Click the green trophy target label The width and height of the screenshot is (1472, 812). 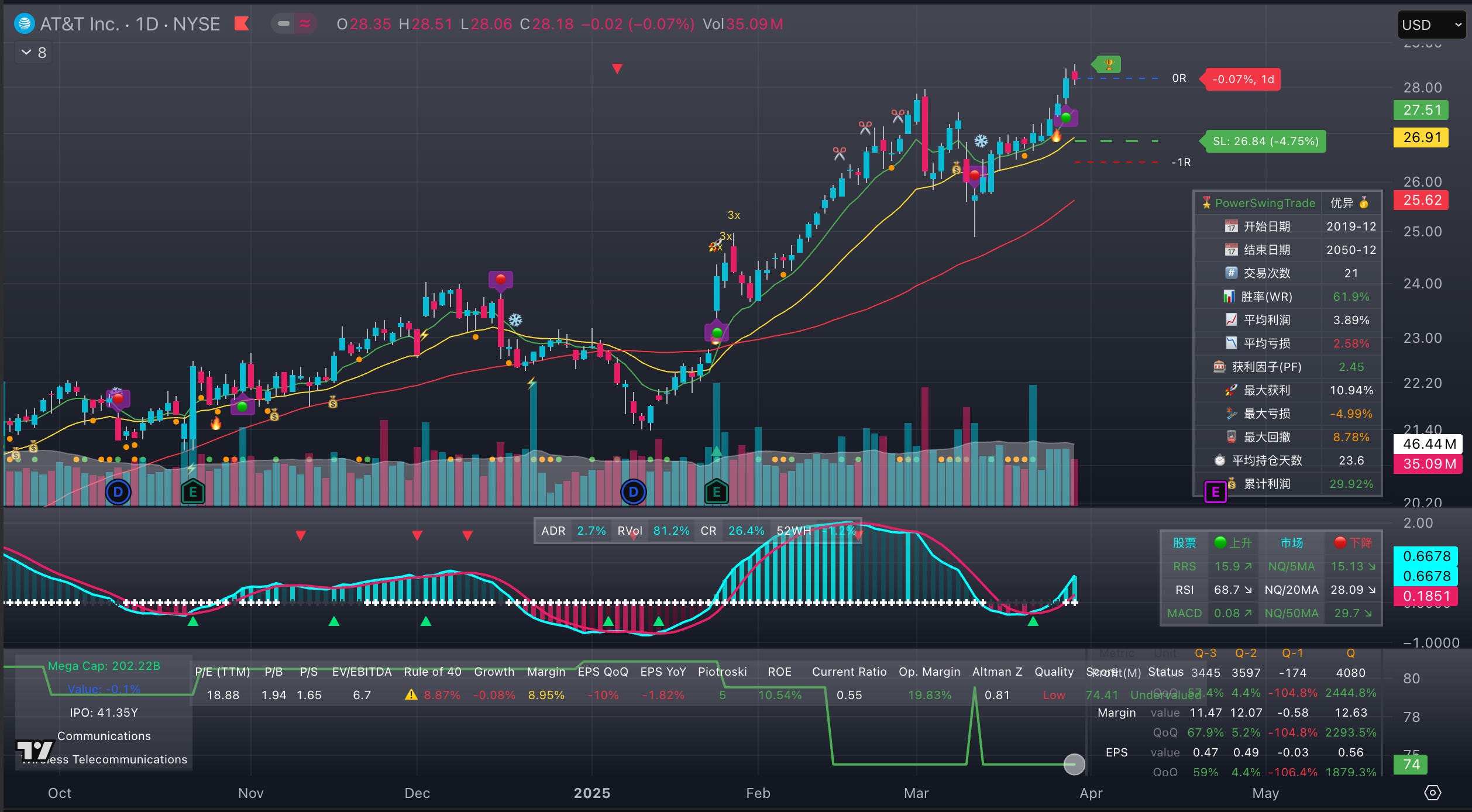point(1107,64)
